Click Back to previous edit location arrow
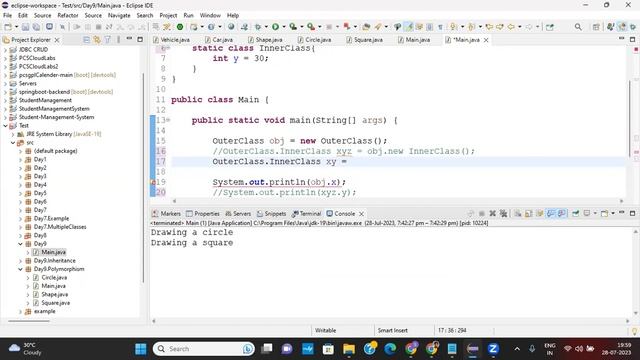The image size is (640, 360). pos(489,27)
